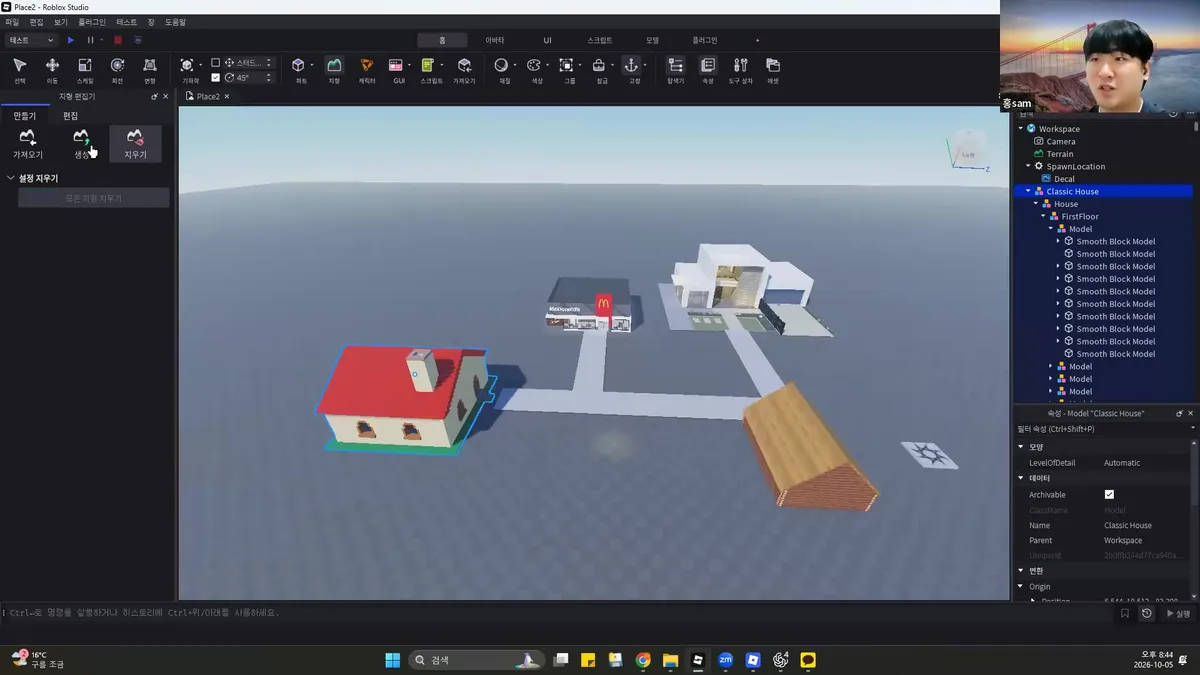
Task: Collapse the 설정 지우기 section
Action: pyautogui.click(x=11, y=178)
